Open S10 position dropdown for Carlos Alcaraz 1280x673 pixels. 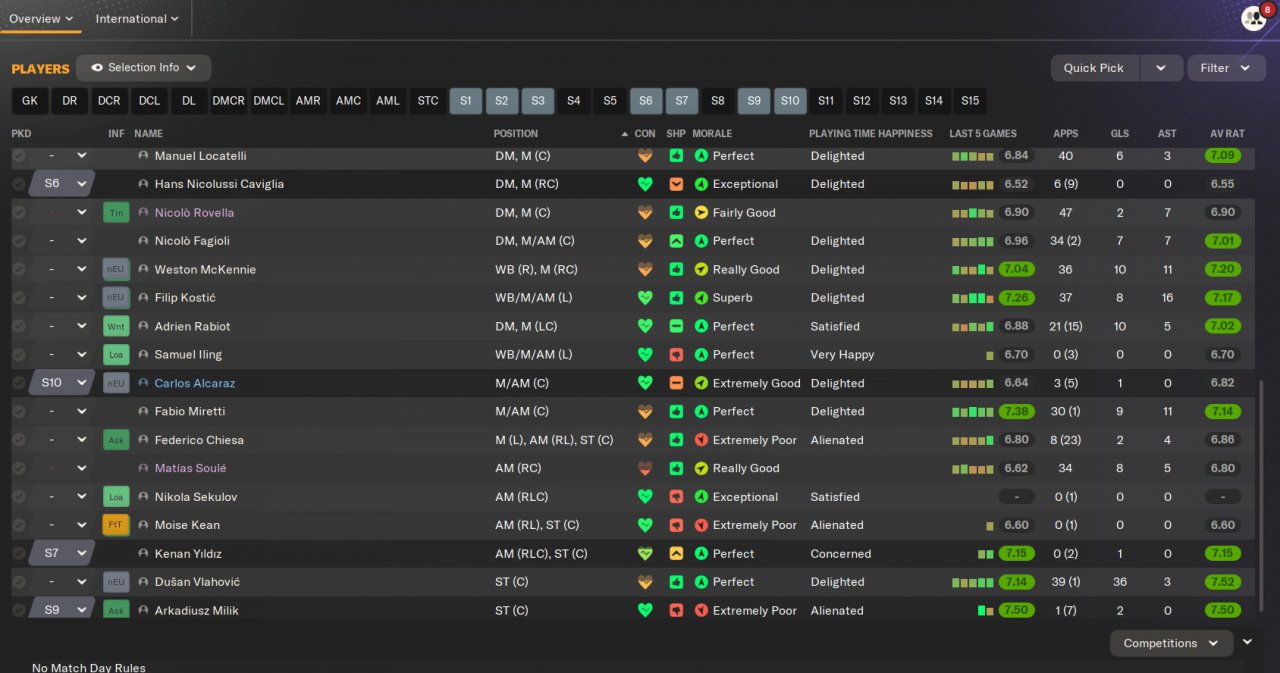click(x=62, y=383)
